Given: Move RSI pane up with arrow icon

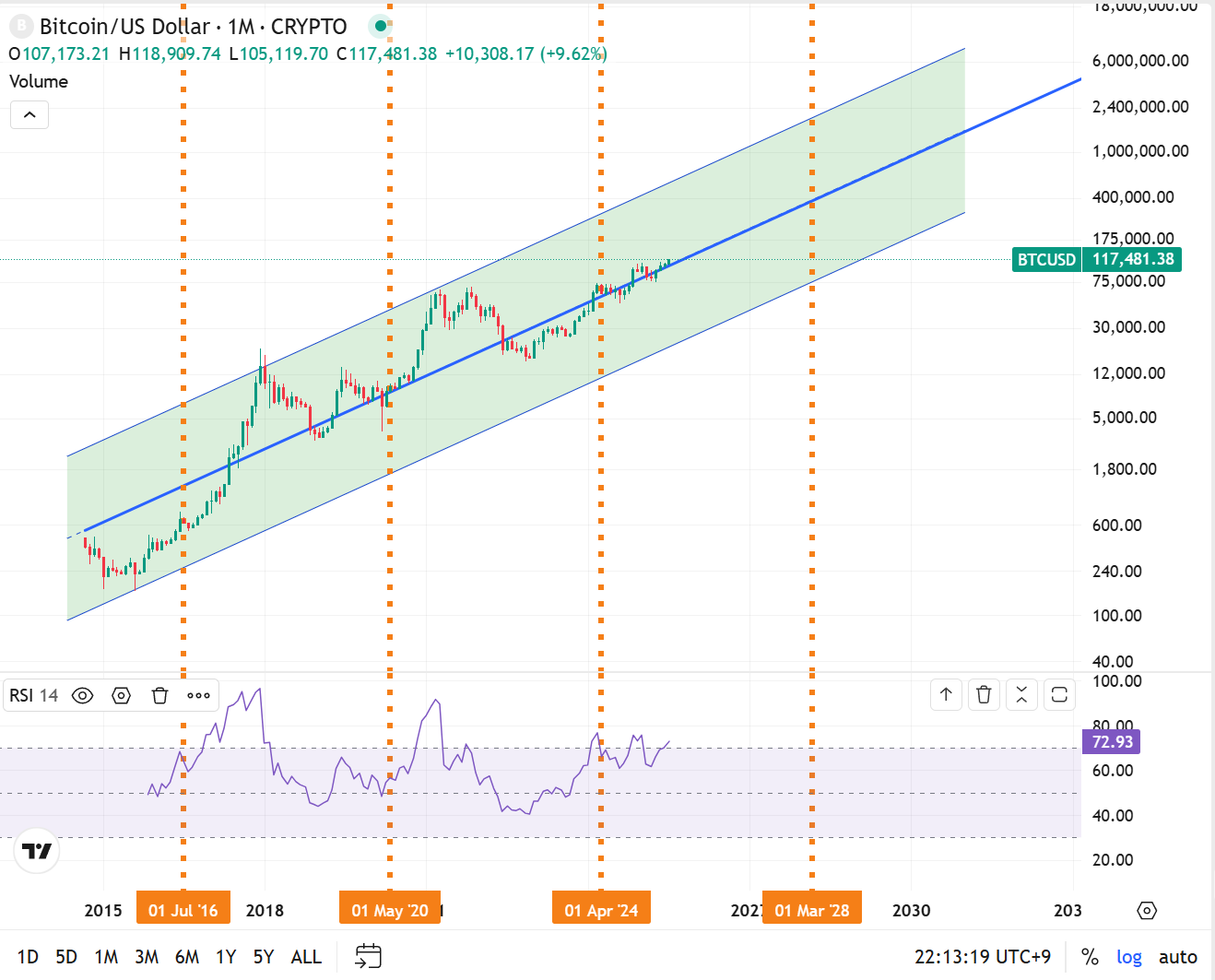Looking at the screenshot, I should 946,694.
